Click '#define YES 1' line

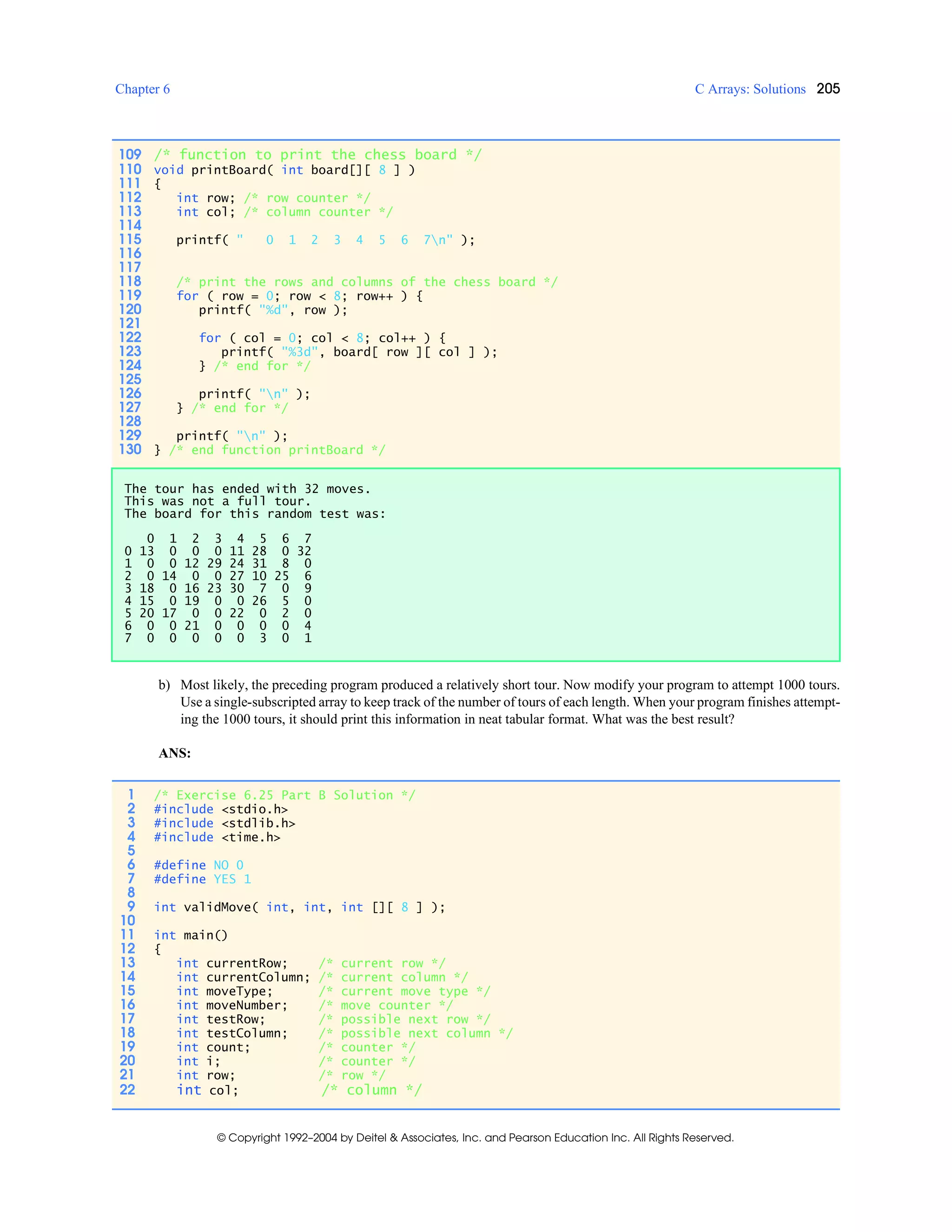203,880
